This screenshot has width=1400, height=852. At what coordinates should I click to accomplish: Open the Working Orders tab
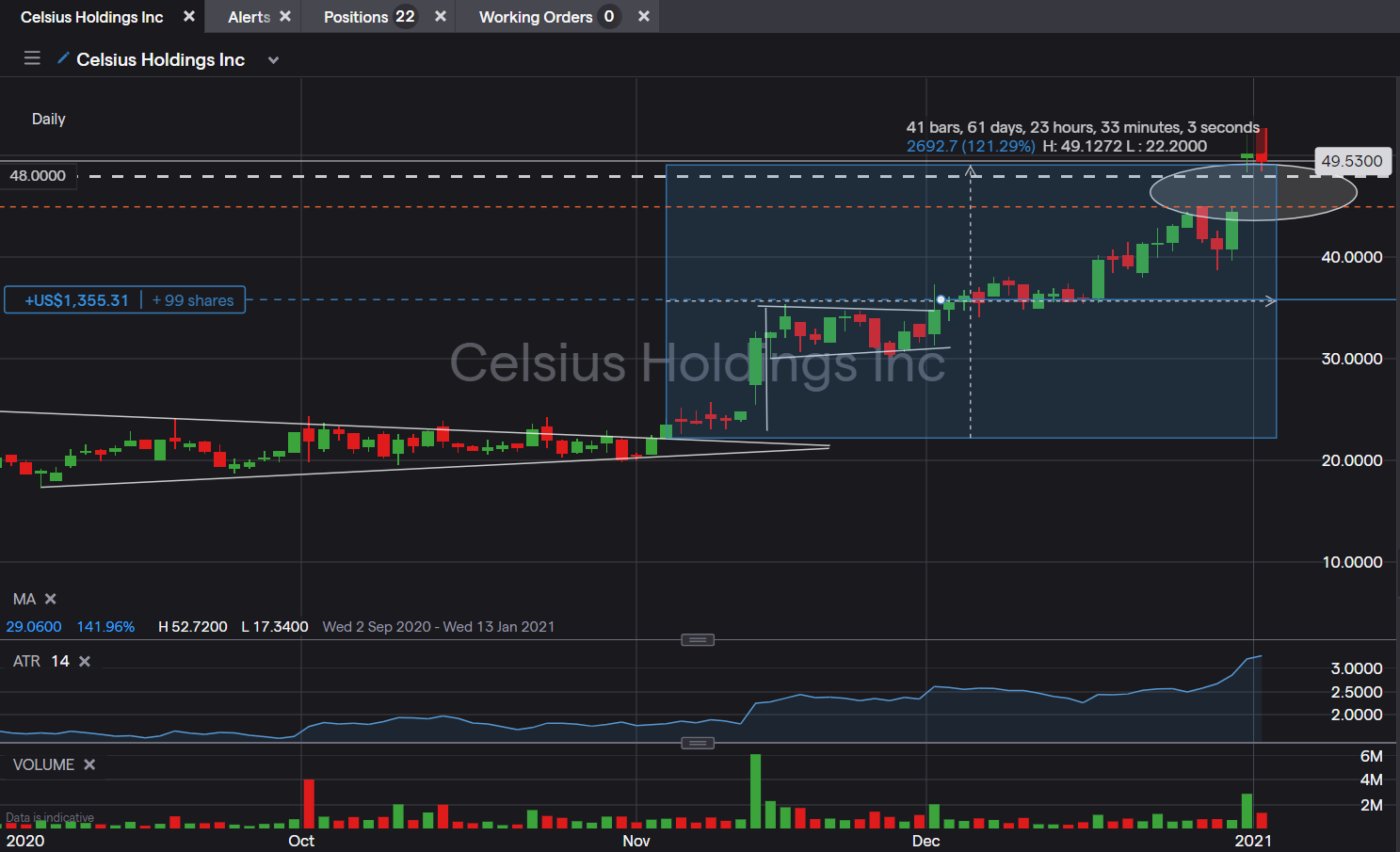[536, 17]
